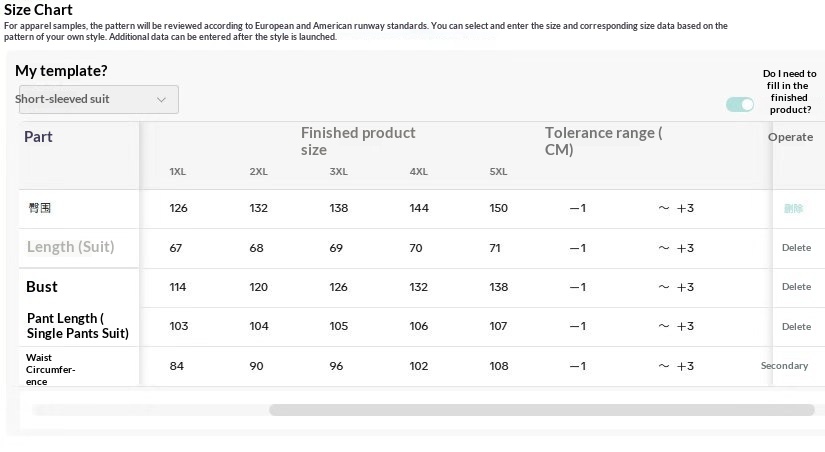Click the faded delete link in first row
The width and height of the screenshot is (825, 452).
pos(793,208)
